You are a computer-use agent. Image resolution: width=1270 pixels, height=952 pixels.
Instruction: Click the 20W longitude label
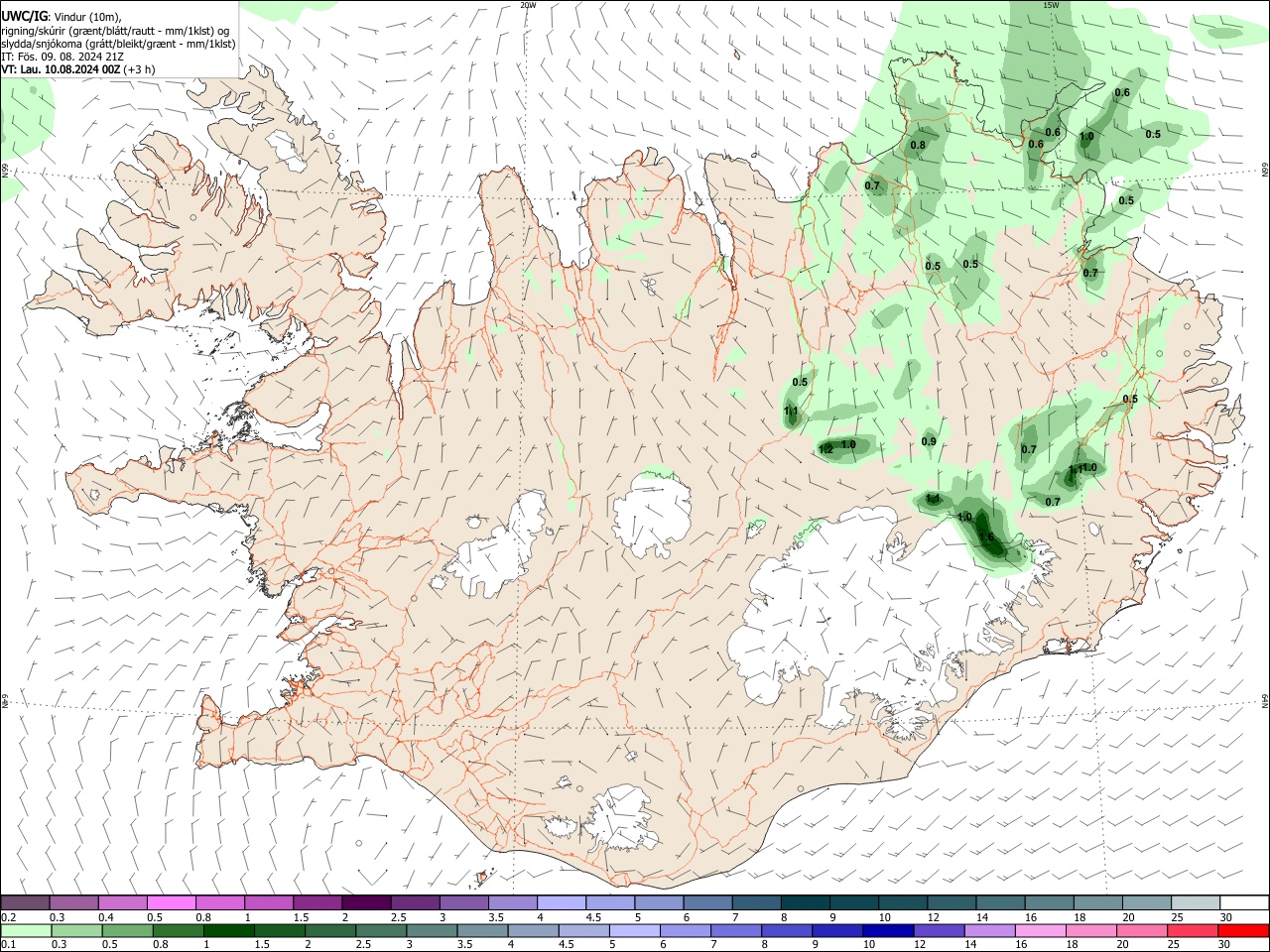[x=529, y=5]
